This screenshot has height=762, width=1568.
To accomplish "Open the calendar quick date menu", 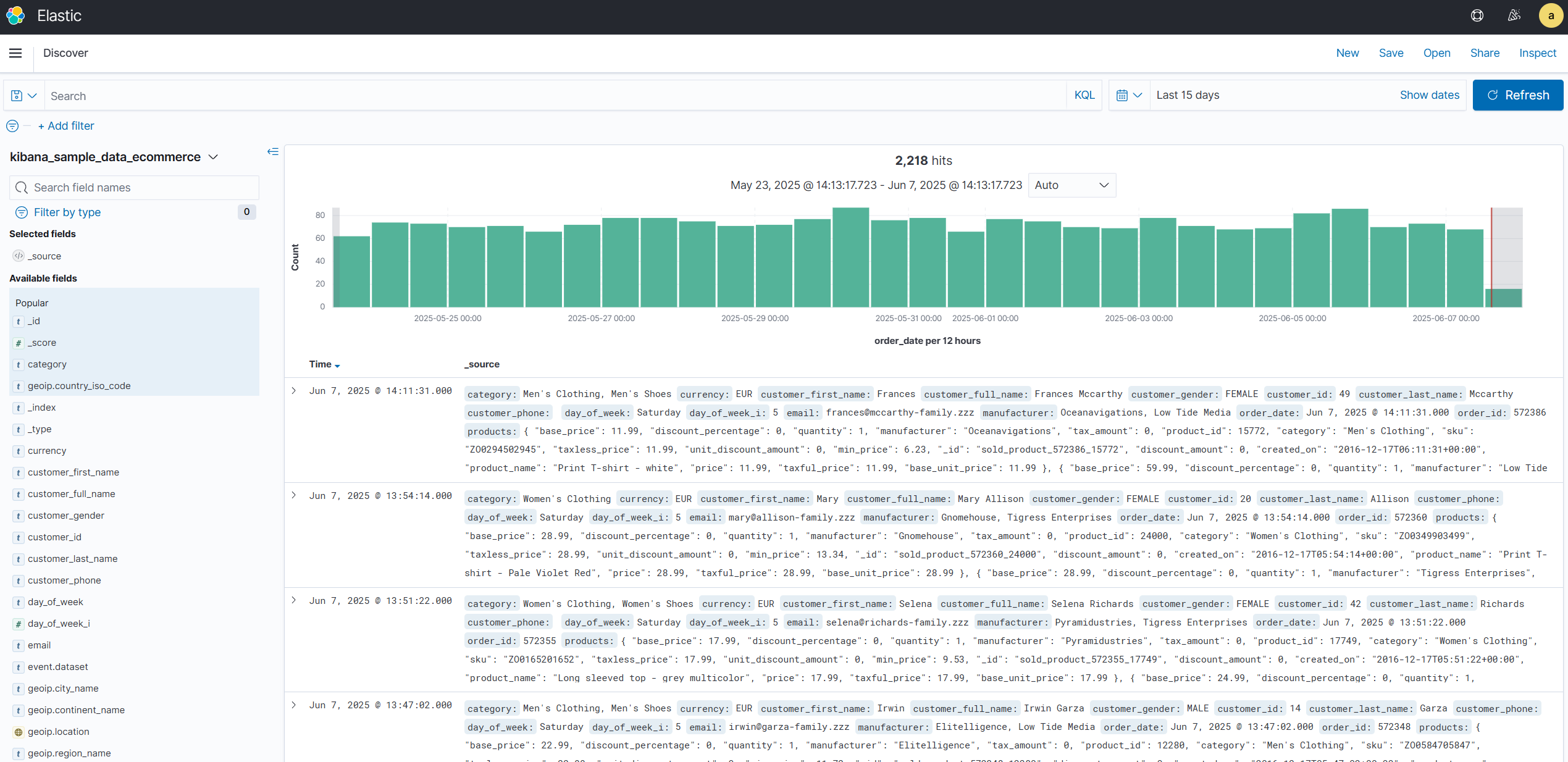I will [1129, 95].
